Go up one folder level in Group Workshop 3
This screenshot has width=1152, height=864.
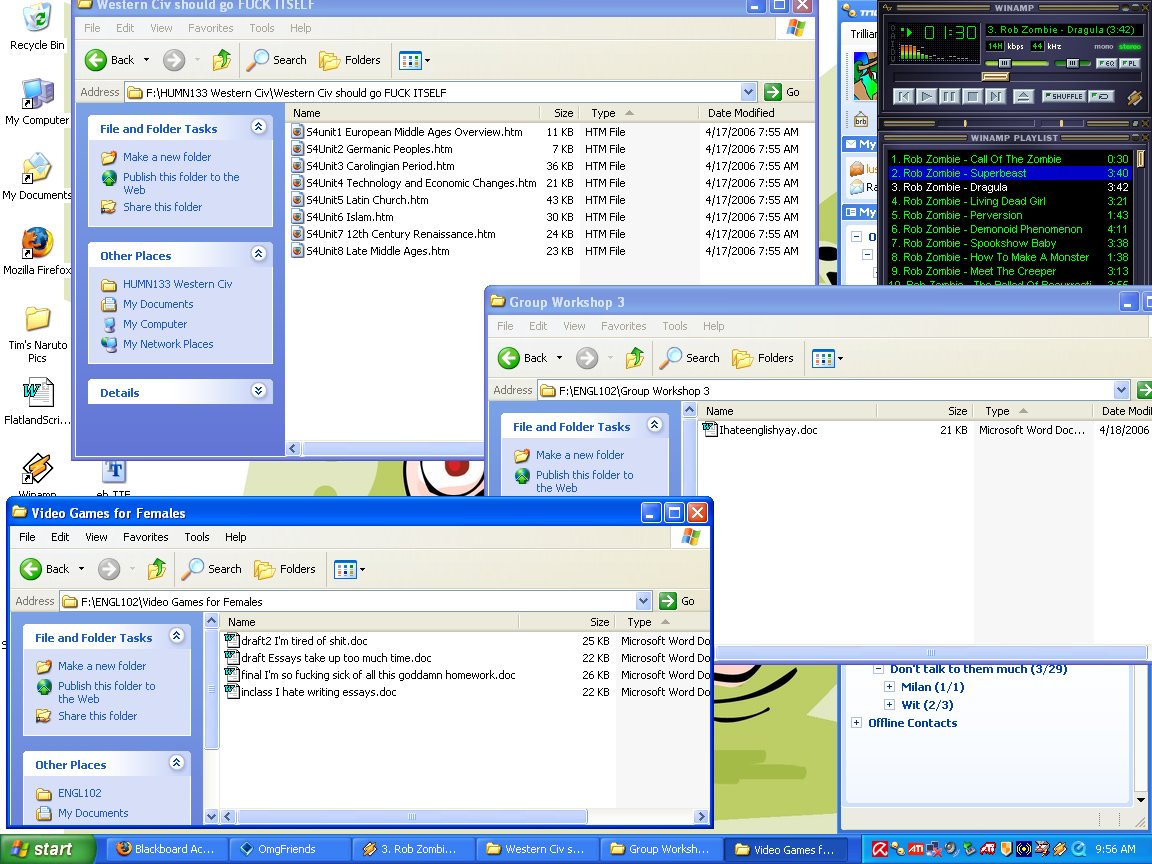click(634, 358)
